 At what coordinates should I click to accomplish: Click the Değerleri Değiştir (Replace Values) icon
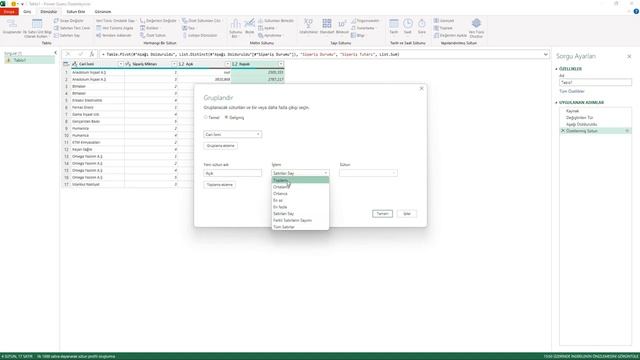(x=158, y=20)
